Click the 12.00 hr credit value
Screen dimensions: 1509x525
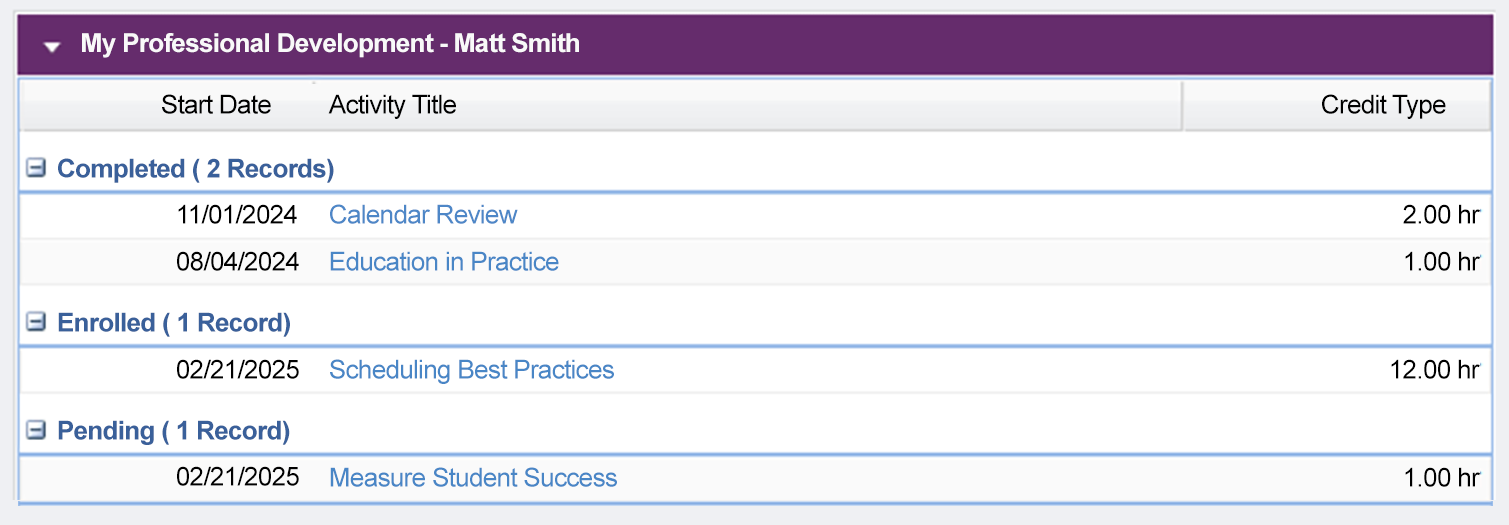(1434, 370)
